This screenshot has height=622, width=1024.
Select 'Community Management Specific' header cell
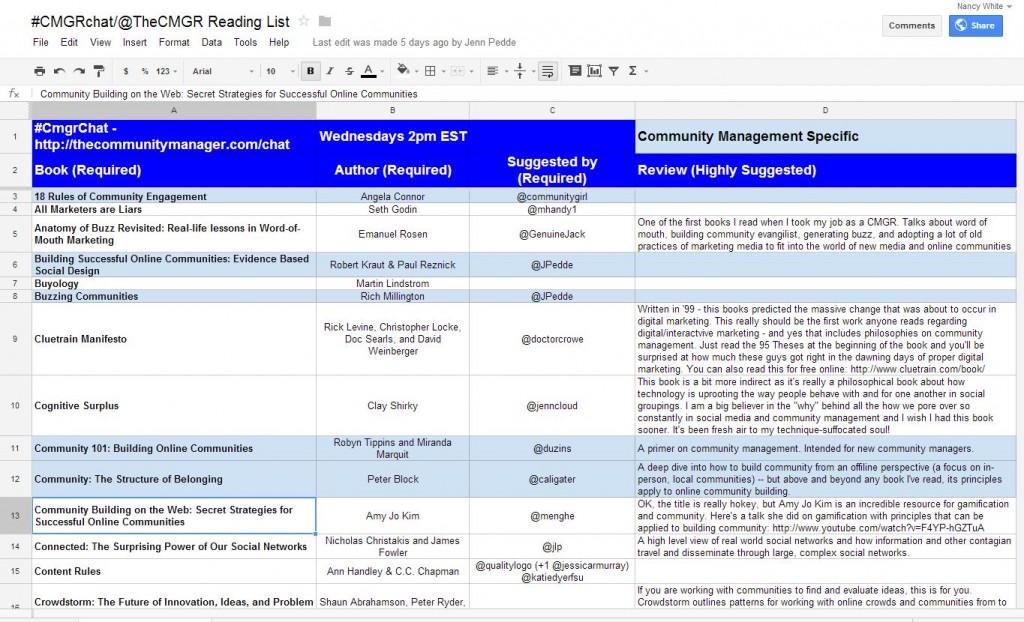coord(825,137)
